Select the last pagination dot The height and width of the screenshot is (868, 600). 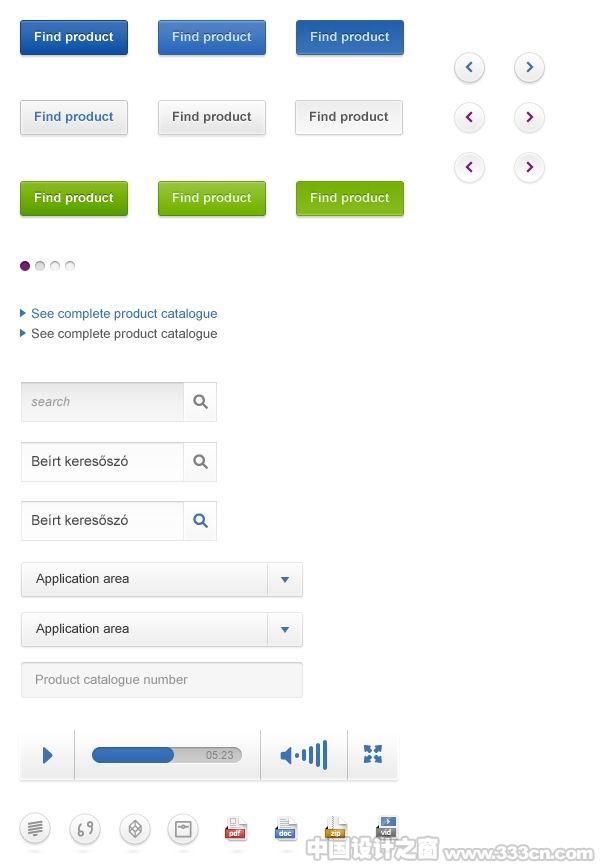point(70,266)
